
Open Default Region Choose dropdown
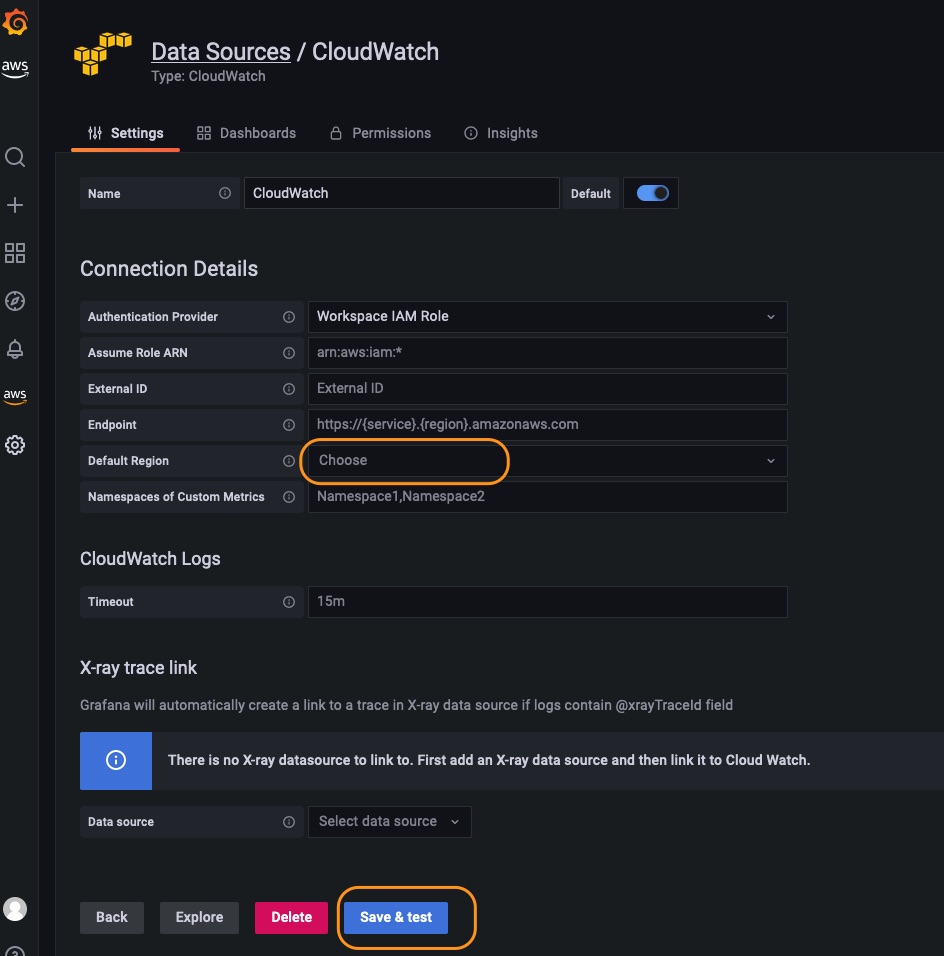(x=548, y=461)
